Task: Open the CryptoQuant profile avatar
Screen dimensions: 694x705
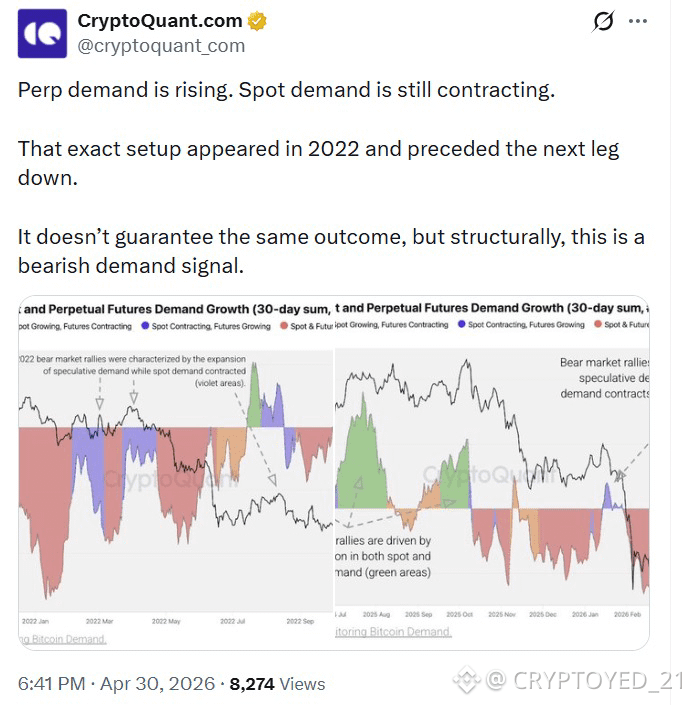Action: pos(42,33)
